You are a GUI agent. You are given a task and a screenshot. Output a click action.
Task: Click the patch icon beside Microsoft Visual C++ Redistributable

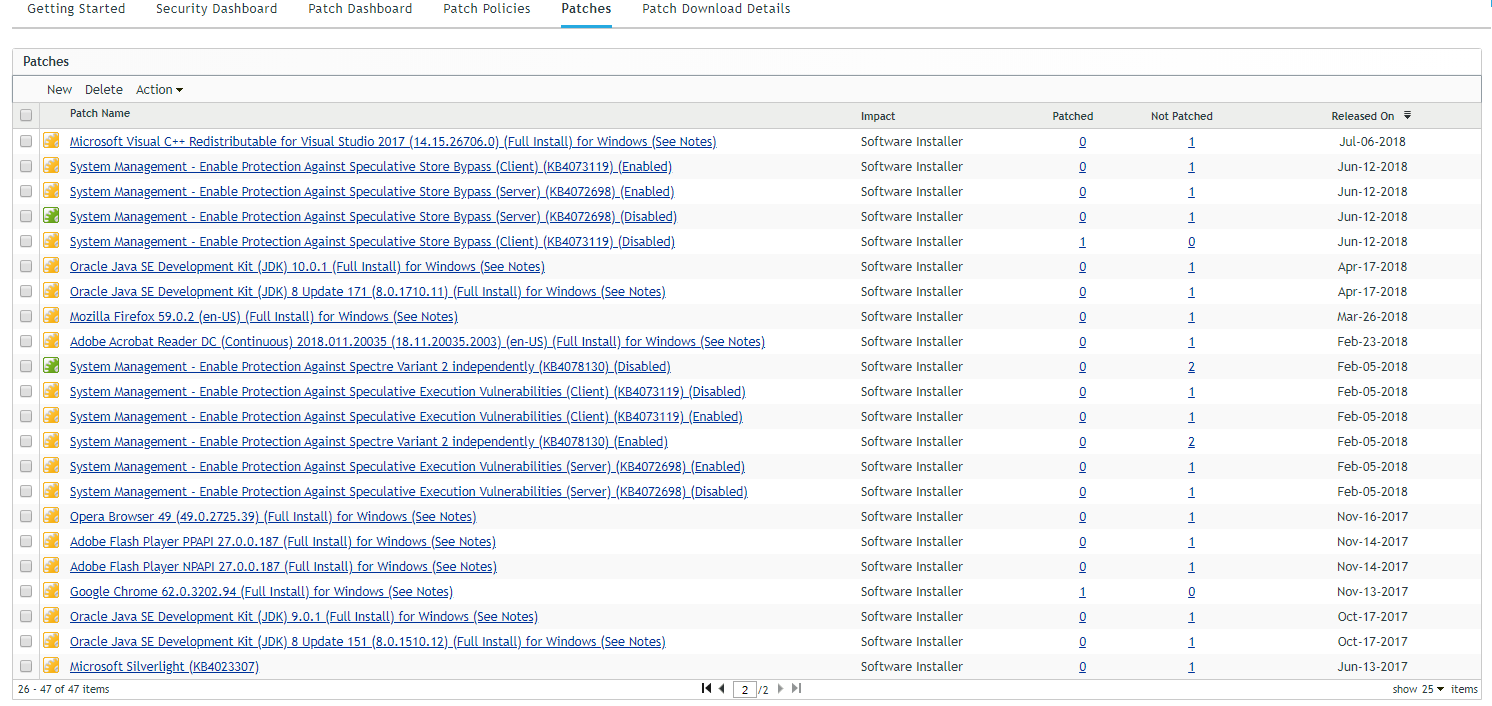pos(51,141)
